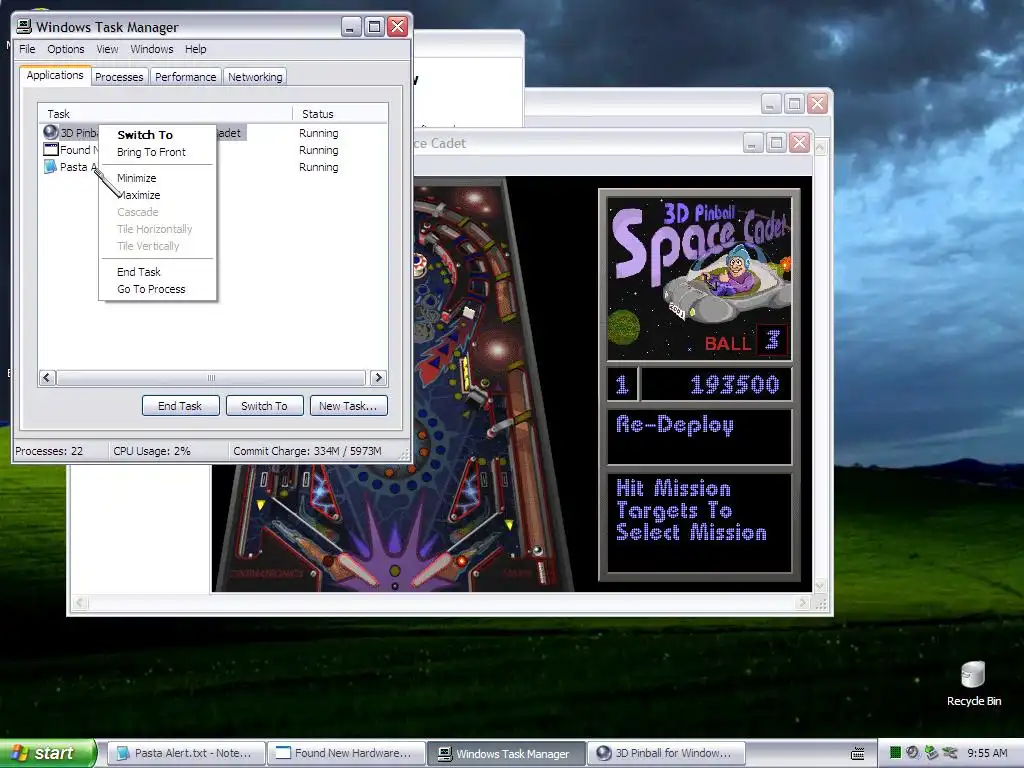1024x768 pixels.
Task: Click the End Task button
Action: coord(180,406)
